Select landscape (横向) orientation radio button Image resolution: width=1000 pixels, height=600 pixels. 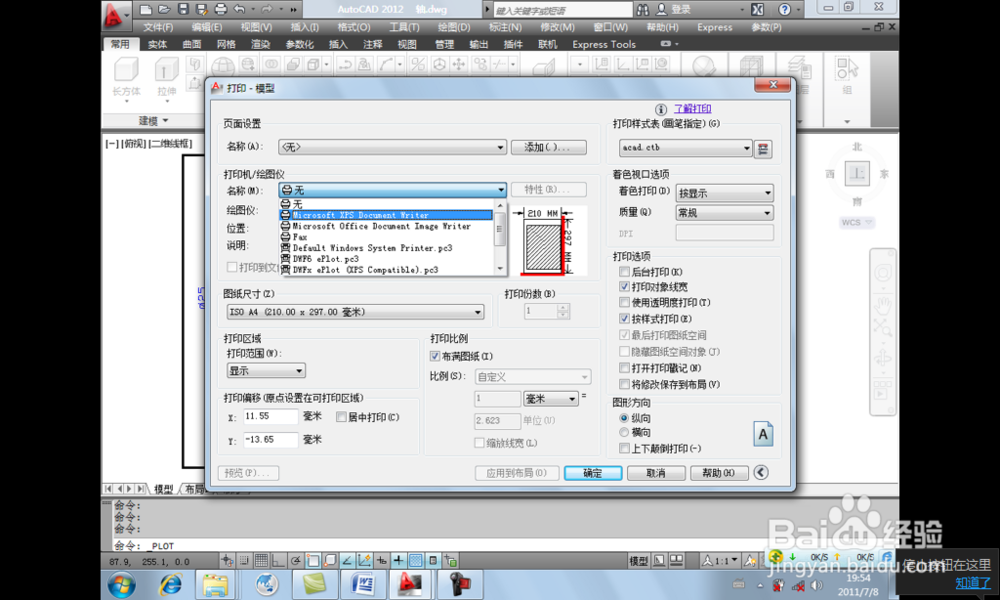click(x=624, y=432)
